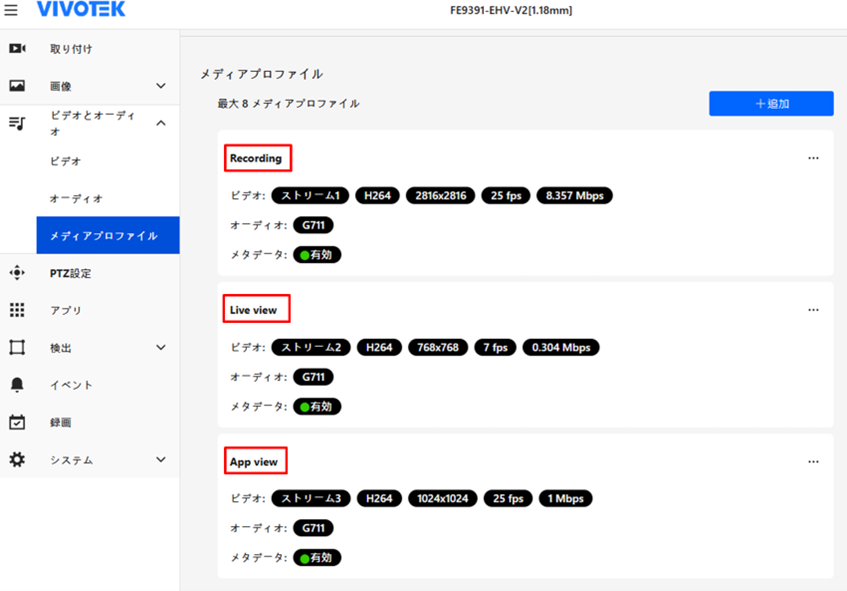Click the ストリーム1 badge on Recording profile
The width and height of the screenshot is (847, 591).
pyautogui.click(x=311, y=195)
